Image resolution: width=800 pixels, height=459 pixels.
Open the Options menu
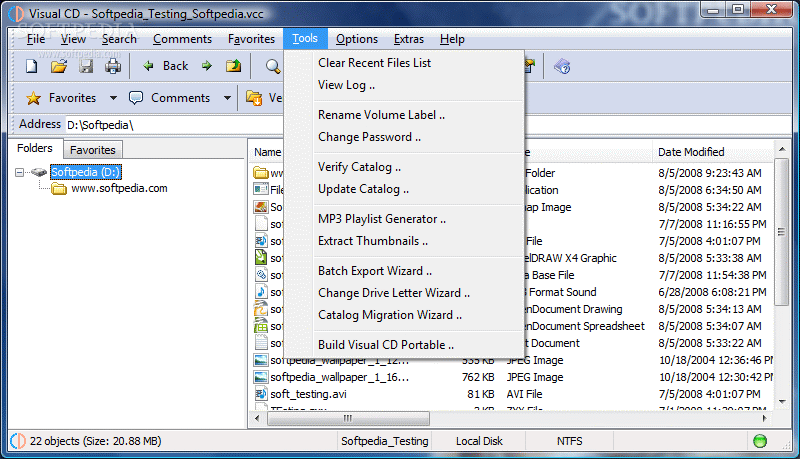point(357,39)
